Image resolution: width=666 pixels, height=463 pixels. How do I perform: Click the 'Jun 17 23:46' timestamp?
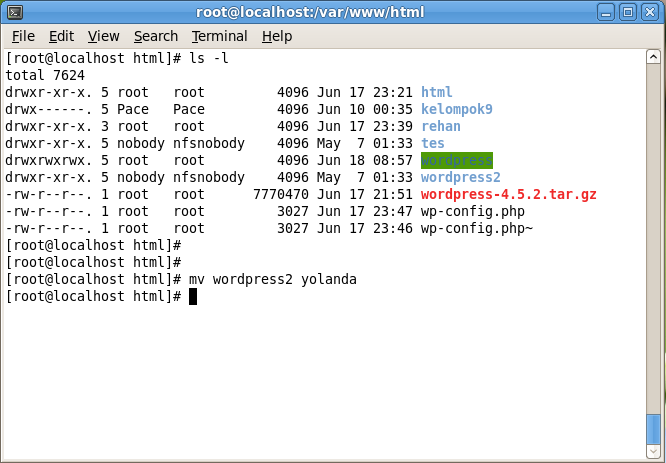point(364,228)
